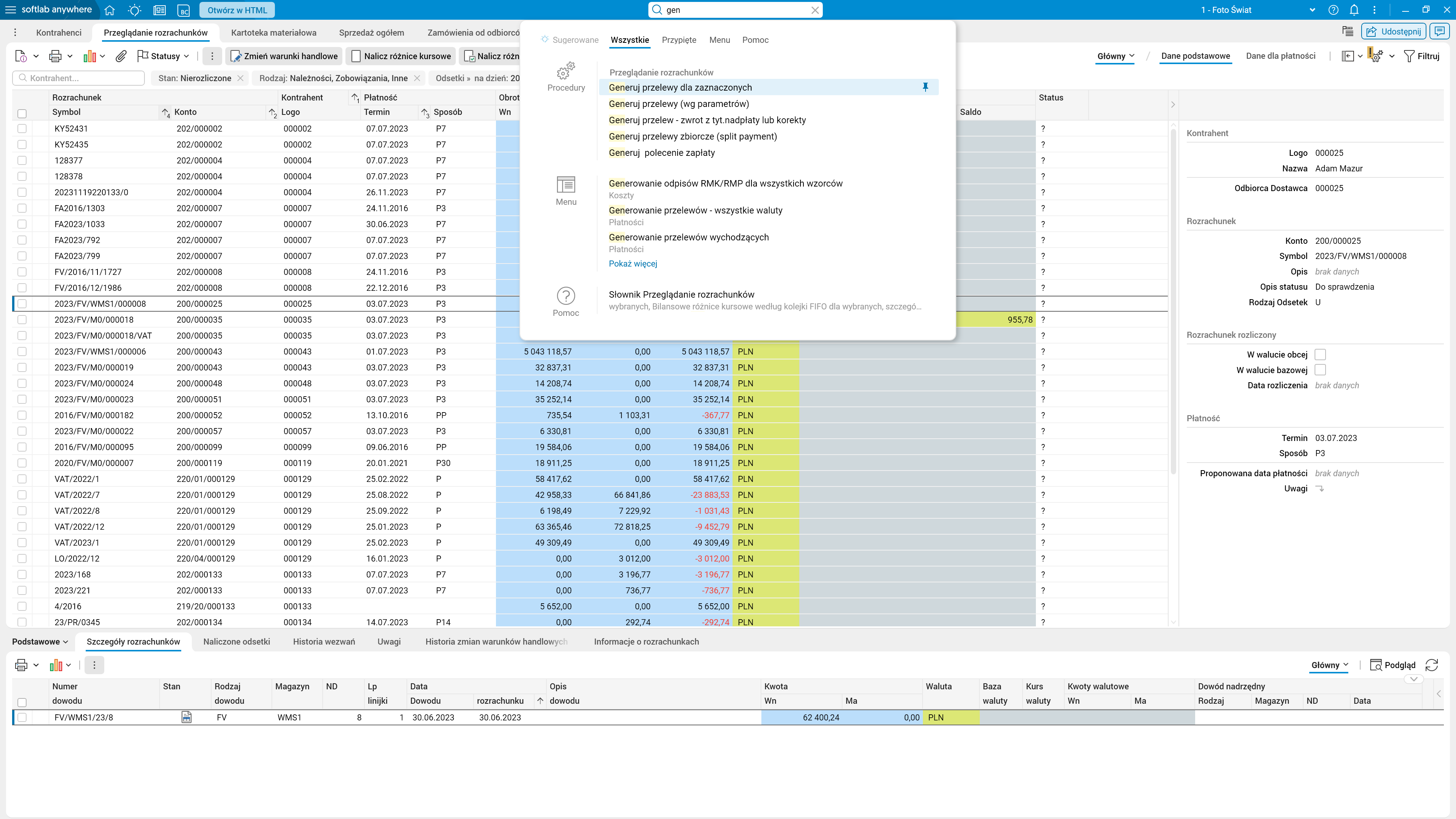Screen dimensions: 1456x819
Task: Click the notifications bell icon
Action: coord(1354,10)
